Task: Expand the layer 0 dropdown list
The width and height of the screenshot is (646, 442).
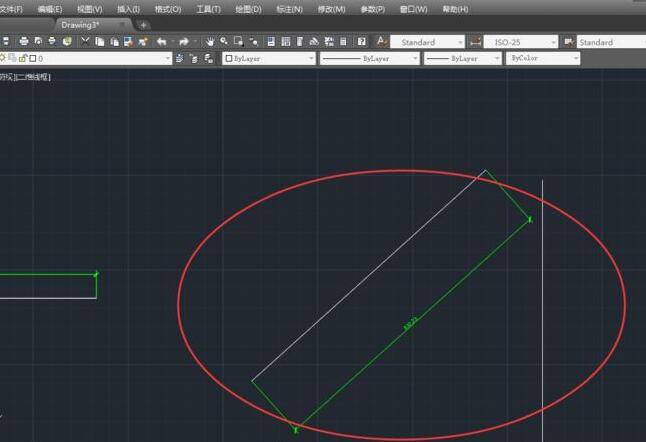Action: [166, 59]
